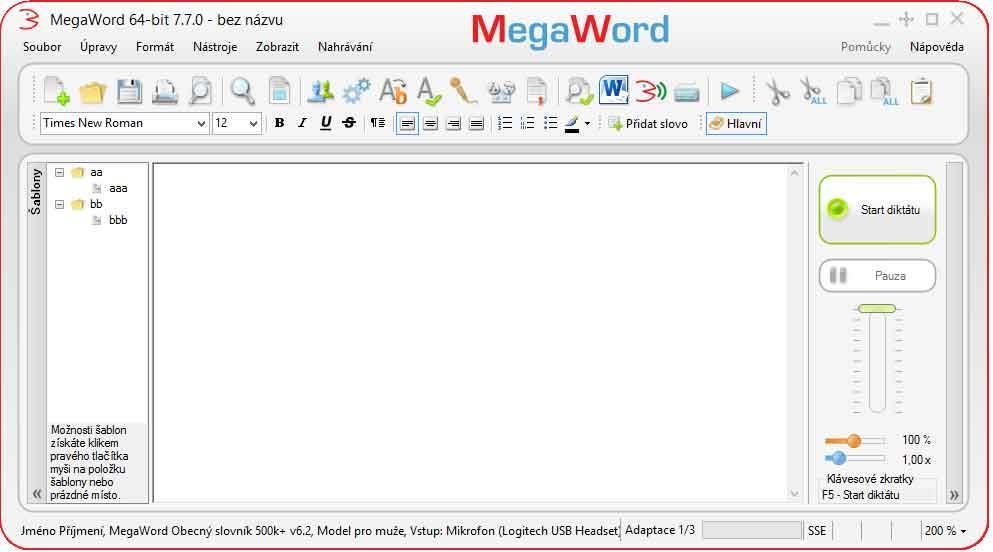Collapse the Šablony panel with double chevron
The image size is (993, 552).
37,494
